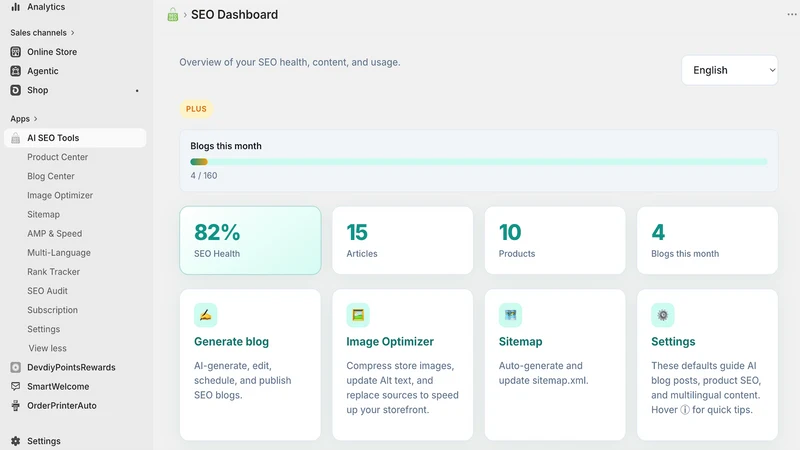Open the Settings card title
The image size is (800, 450).
(x=673, y=342)
